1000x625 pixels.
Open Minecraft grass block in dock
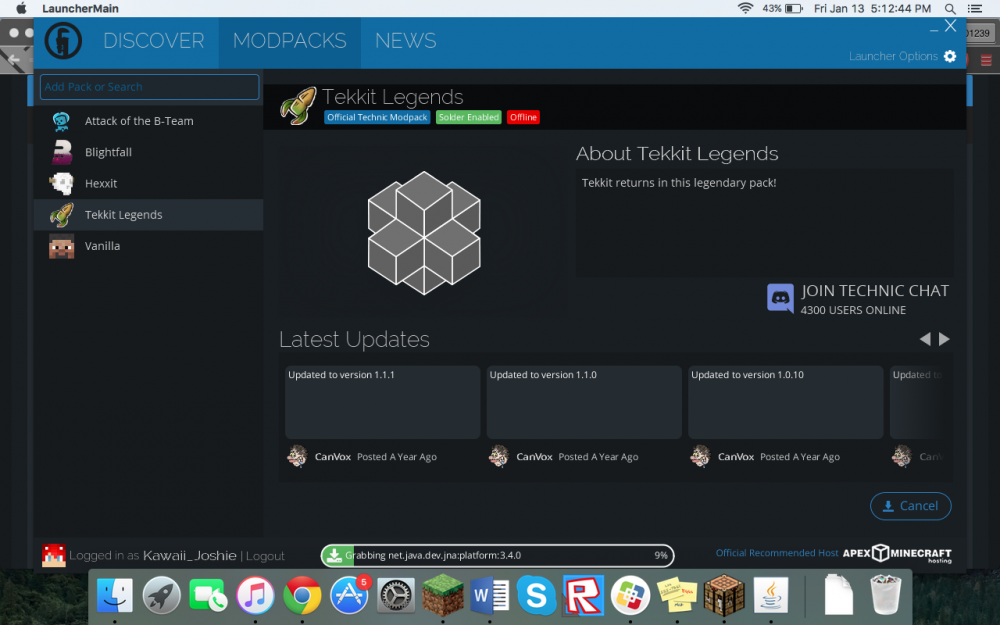pos(443,594)
